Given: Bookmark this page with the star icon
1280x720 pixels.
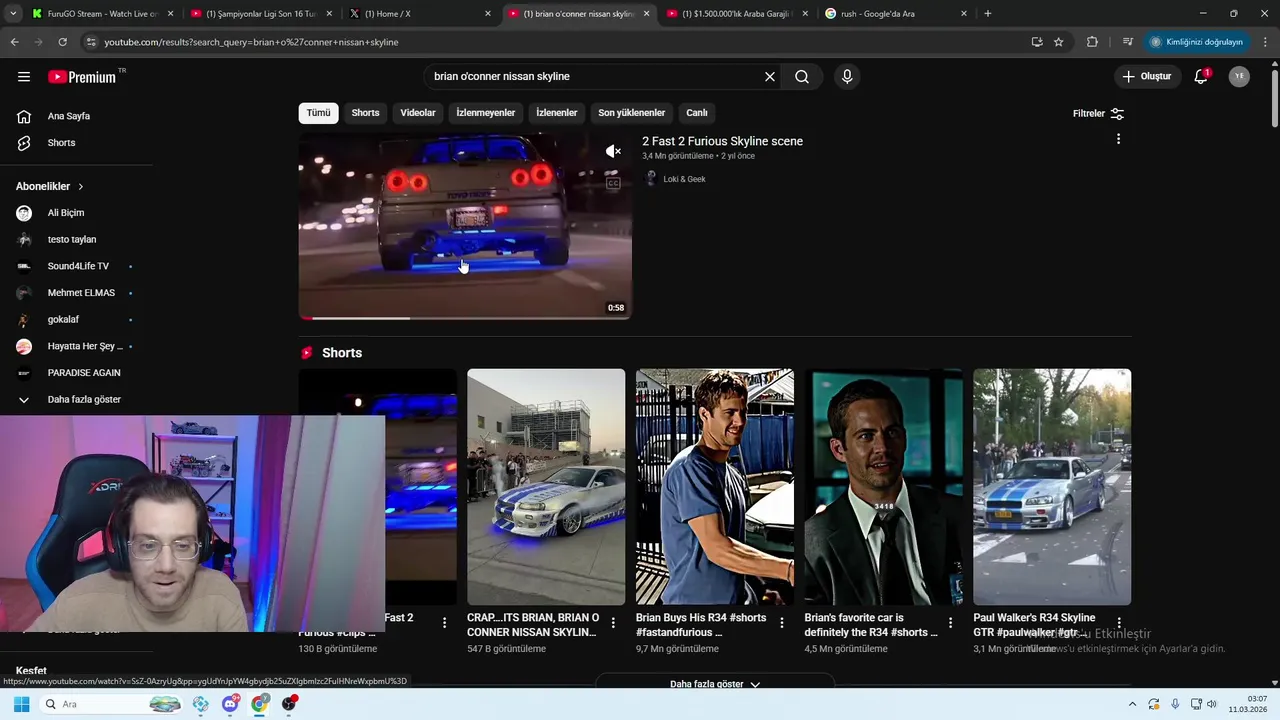Looking at the screenshot, I should (x=1058, y=42).
